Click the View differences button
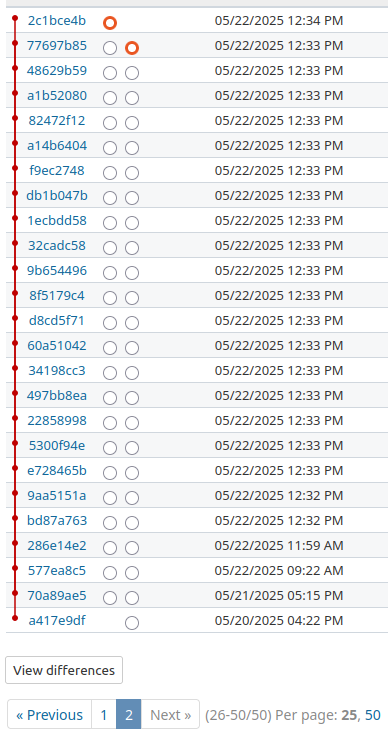The image size is (388, 733). point(64,670)
